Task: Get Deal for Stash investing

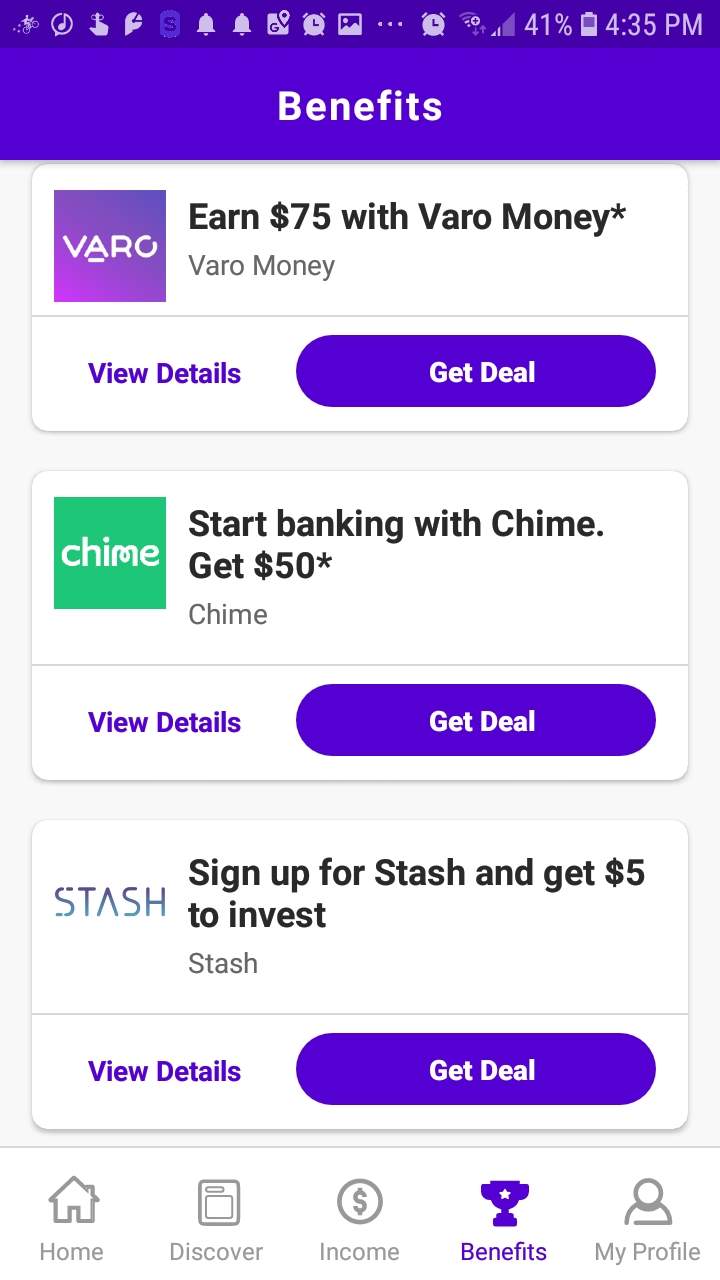Action: tap(476, 1070)
